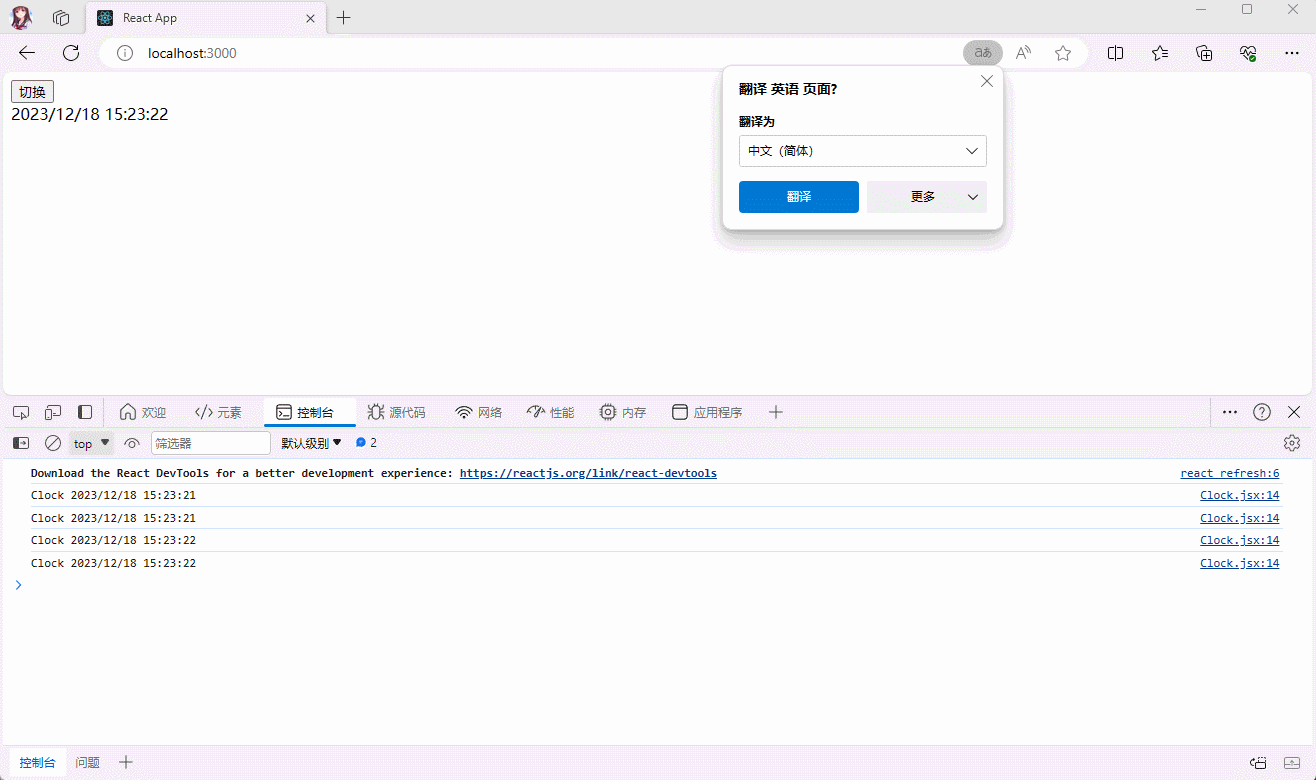Refresh the localhost page
This screenshot has height=780, width=1316.
[71, 53]
